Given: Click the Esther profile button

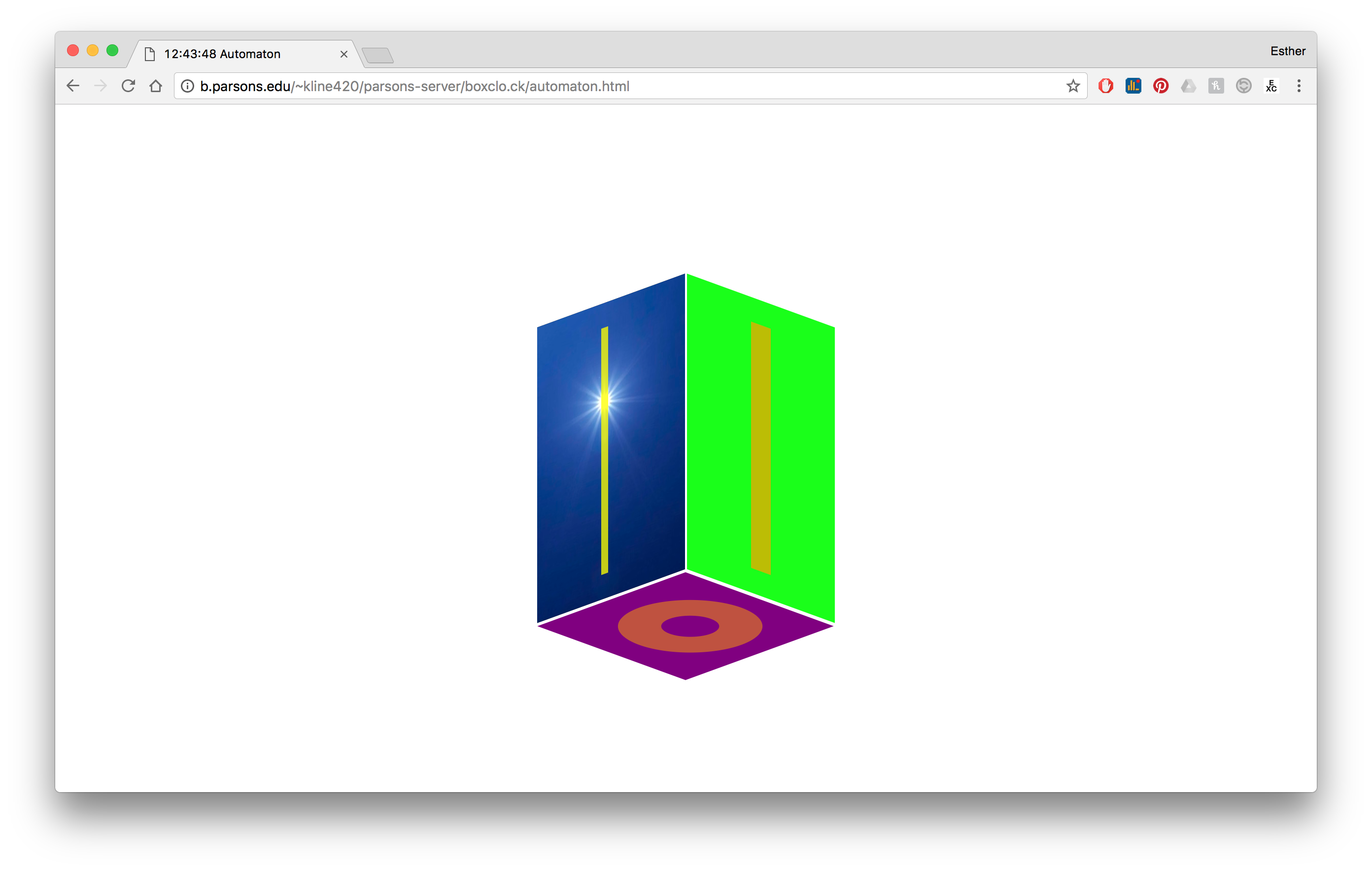Looking at the screenshot, I should point(1287,51).
